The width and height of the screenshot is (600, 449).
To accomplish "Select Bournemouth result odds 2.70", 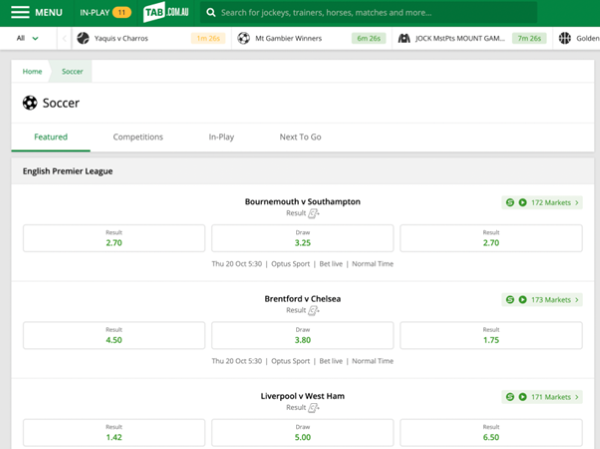I will pyautogui.click(x=114, y=238).
